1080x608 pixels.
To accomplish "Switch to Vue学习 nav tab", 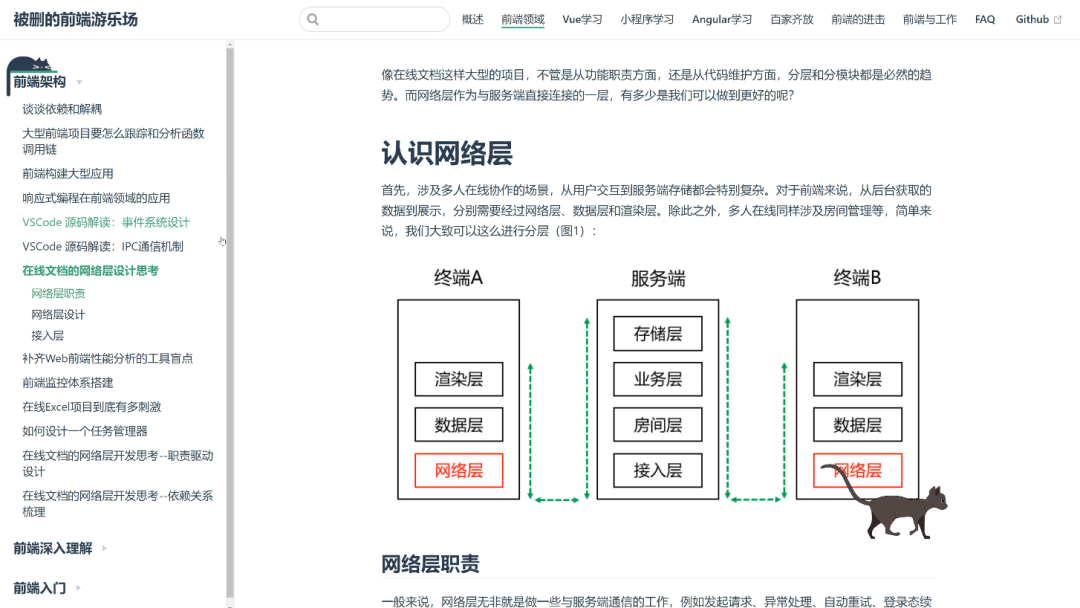I will click(x=582, y=20).
